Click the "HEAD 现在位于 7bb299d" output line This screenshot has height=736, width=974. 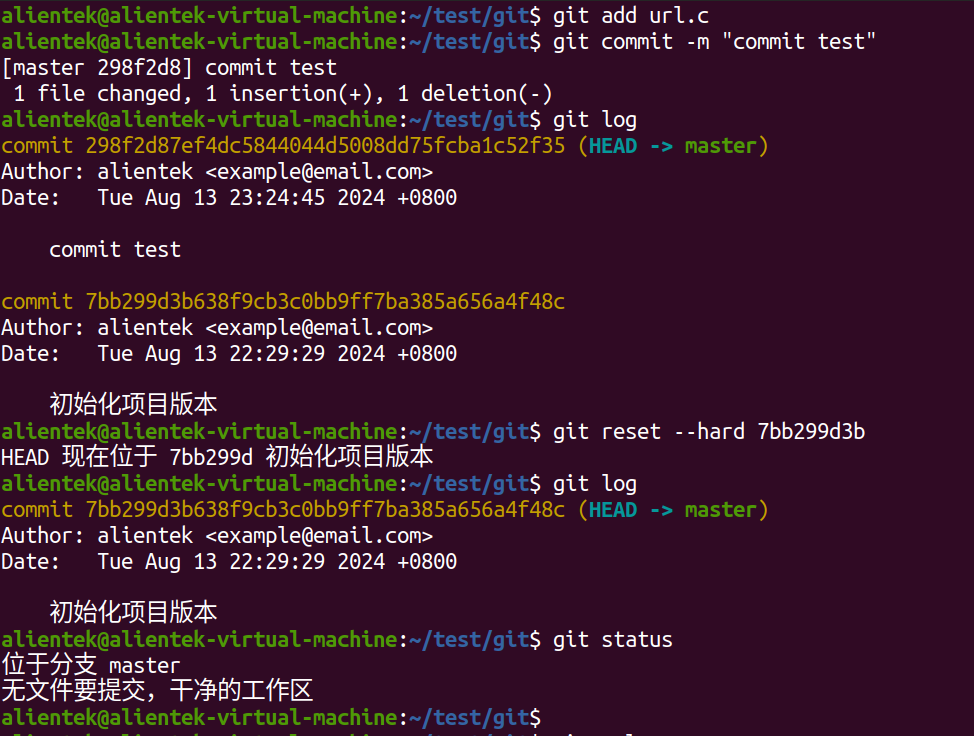217,458
